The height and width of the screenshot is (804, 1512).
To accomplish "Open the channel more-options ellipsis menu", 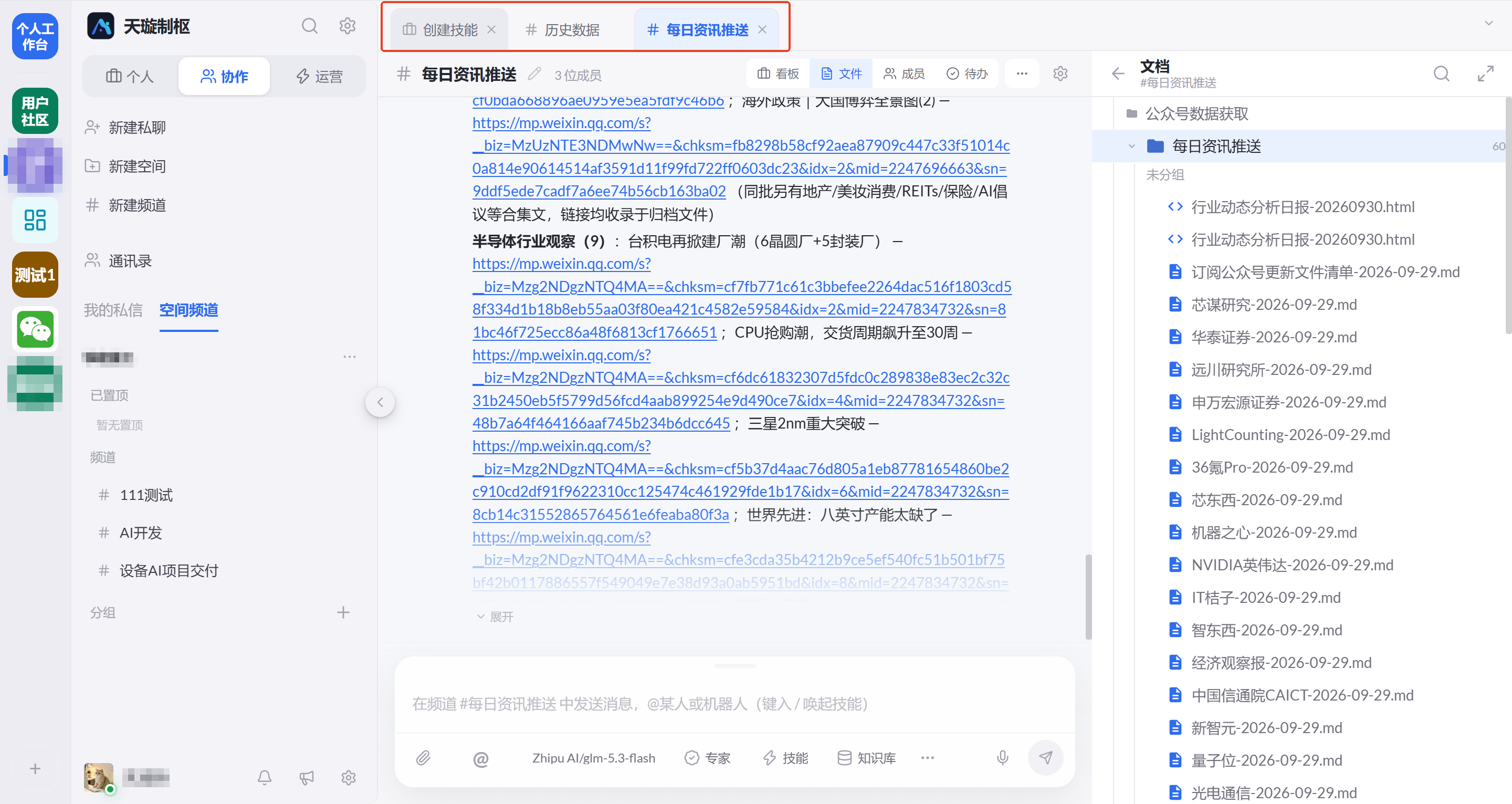I will click(x=1022, y=74).
